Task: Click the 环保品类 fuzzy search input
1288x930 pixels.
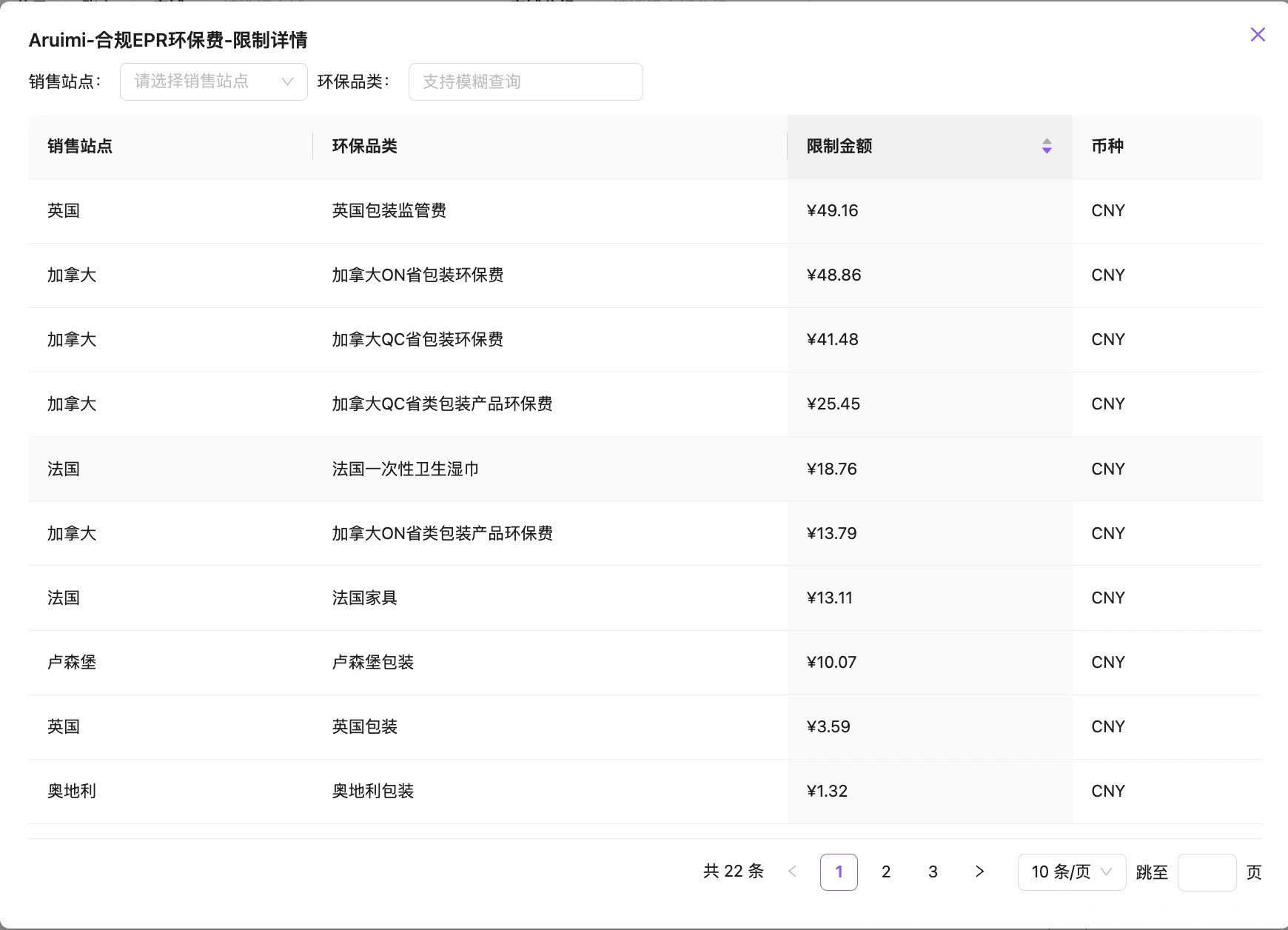Action: tap(526, 81)
